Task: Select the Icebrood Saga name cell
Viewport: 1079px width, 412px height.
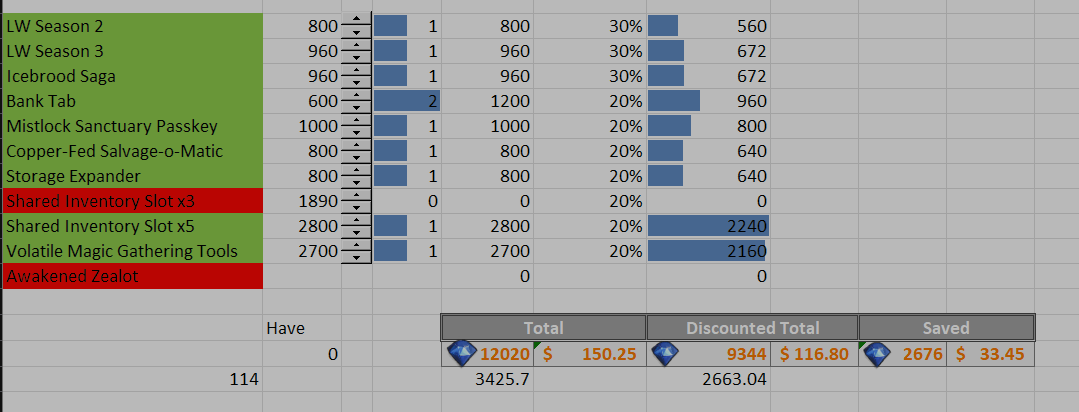Action: click(x=132, y=76)
